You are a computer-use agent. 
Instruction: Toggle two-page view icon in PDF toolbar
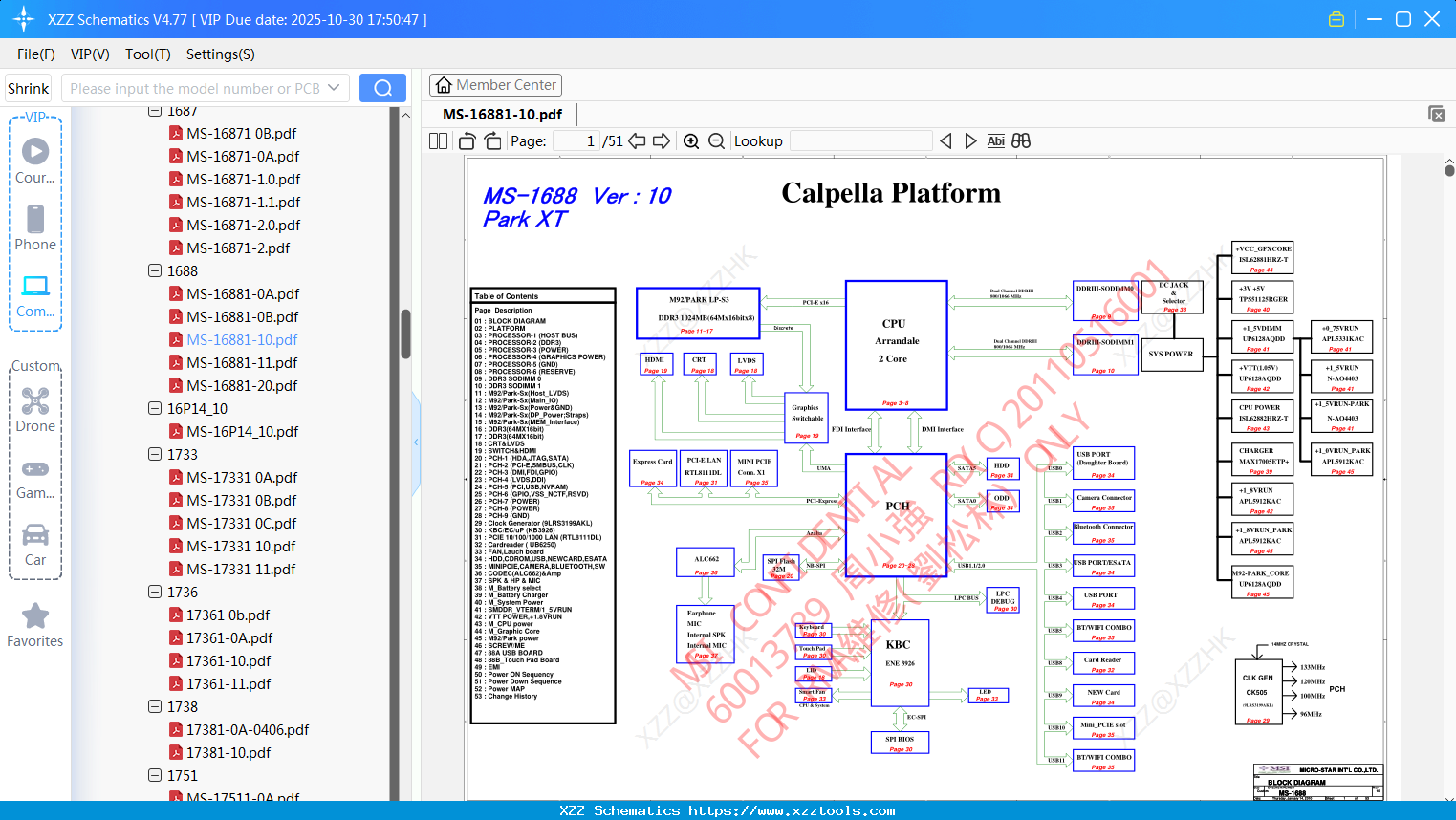point(438,140)
